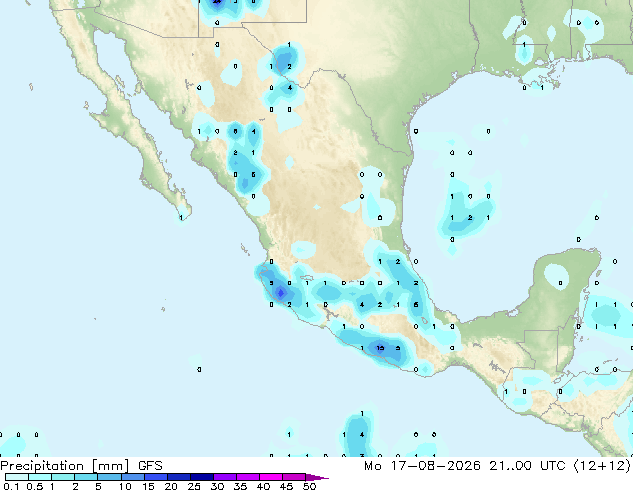Viewport: 634px width, 490px height.
Task: Click the legend scale label '0.5'
Action: tap(34, 486)
